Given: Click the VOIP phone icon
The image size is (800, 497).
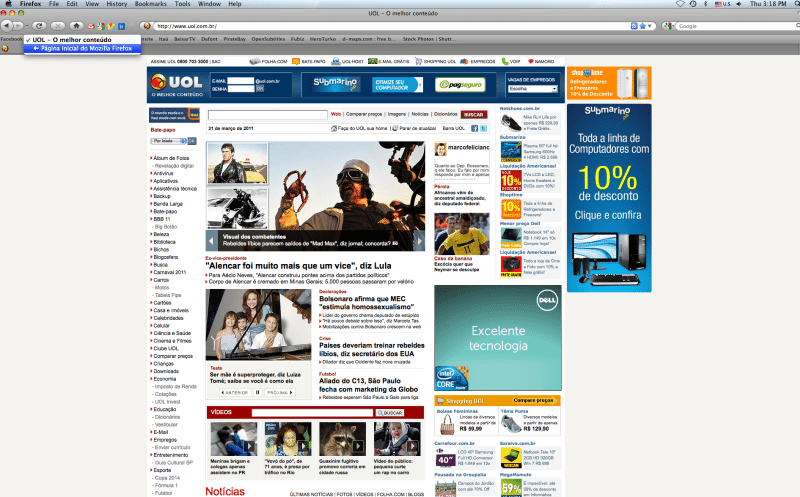Looking at the screenshot, I should coord(505,61).
